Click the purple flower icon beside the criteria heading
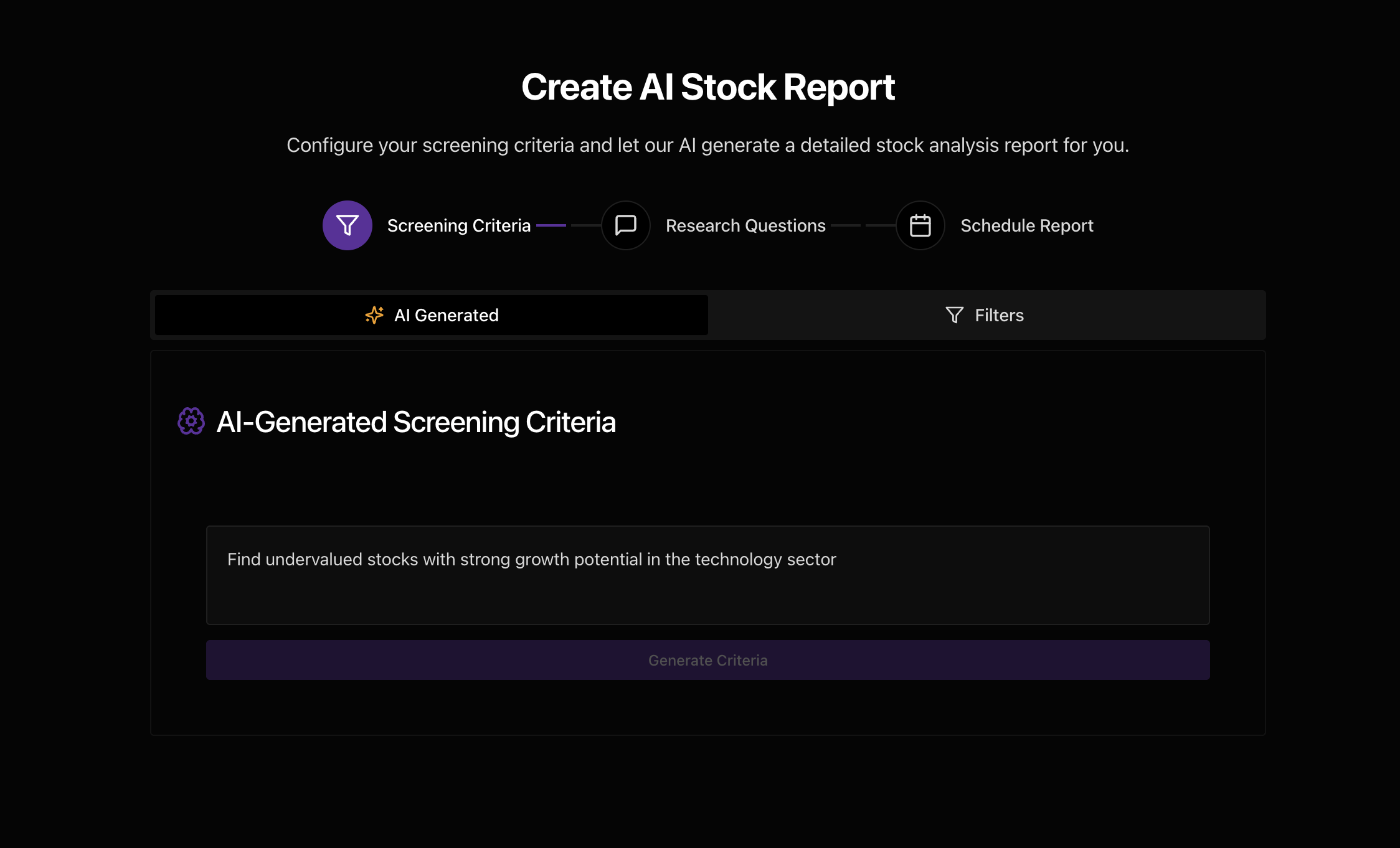Screen dimensions: 1400x848 point(191,422)
